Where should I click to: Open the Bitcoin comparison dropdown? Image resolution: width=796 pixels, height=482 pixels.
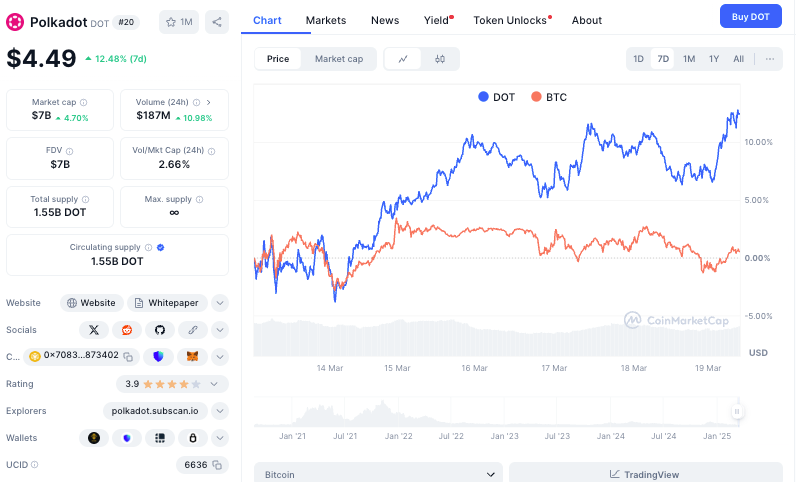(379, 474)
